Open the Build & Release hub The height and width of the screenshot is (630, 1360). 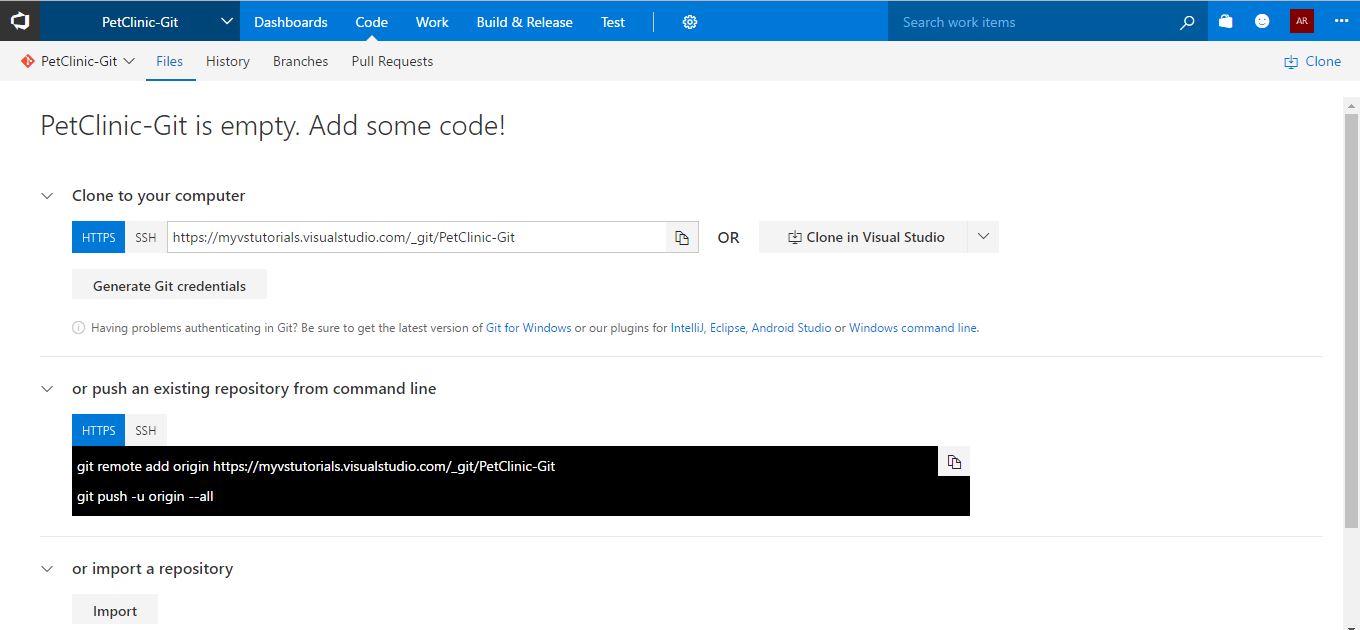click(x=525, y=22)
